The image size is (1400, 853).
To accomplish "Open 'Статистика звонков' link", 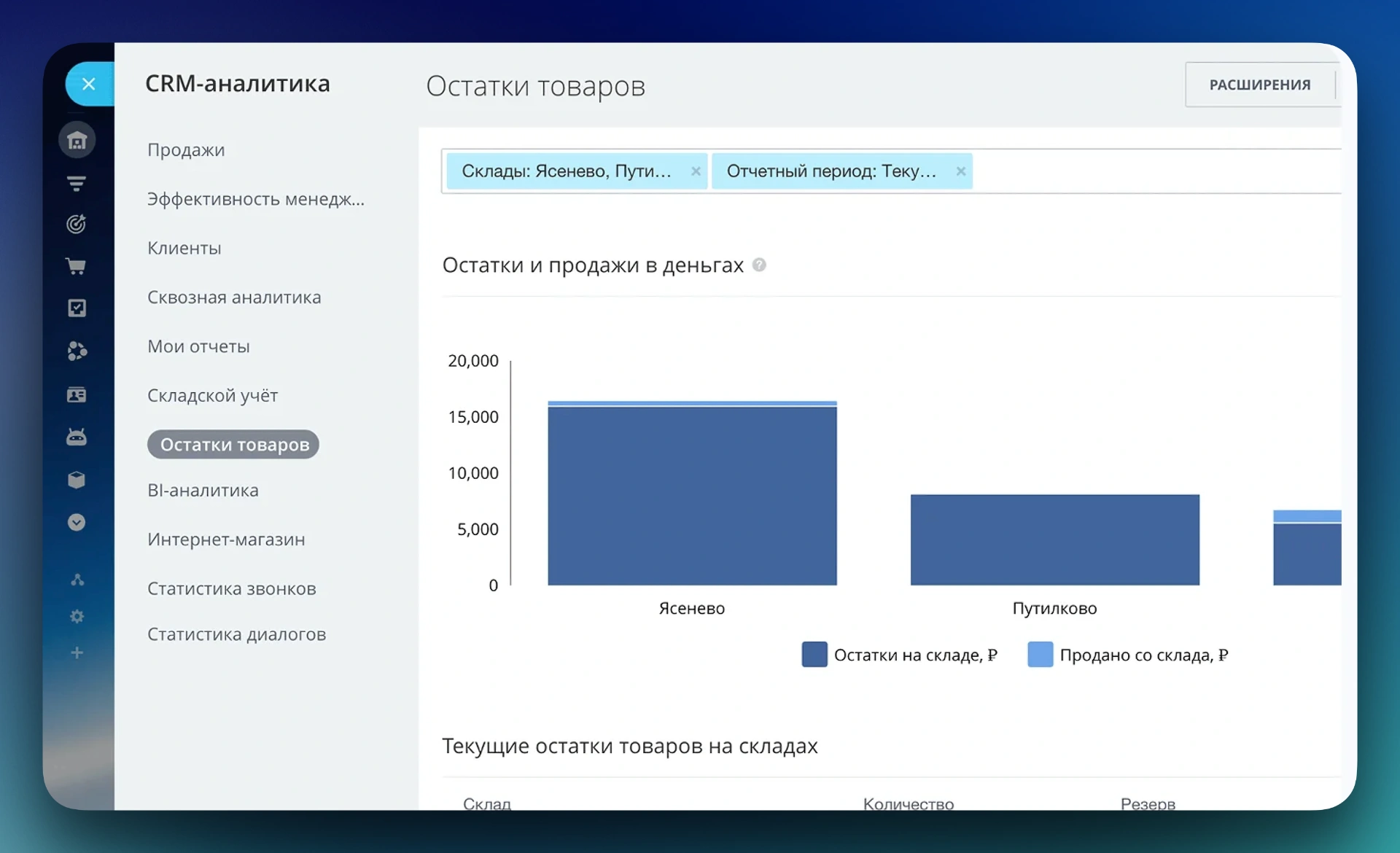I will click(x=231, y=588).
